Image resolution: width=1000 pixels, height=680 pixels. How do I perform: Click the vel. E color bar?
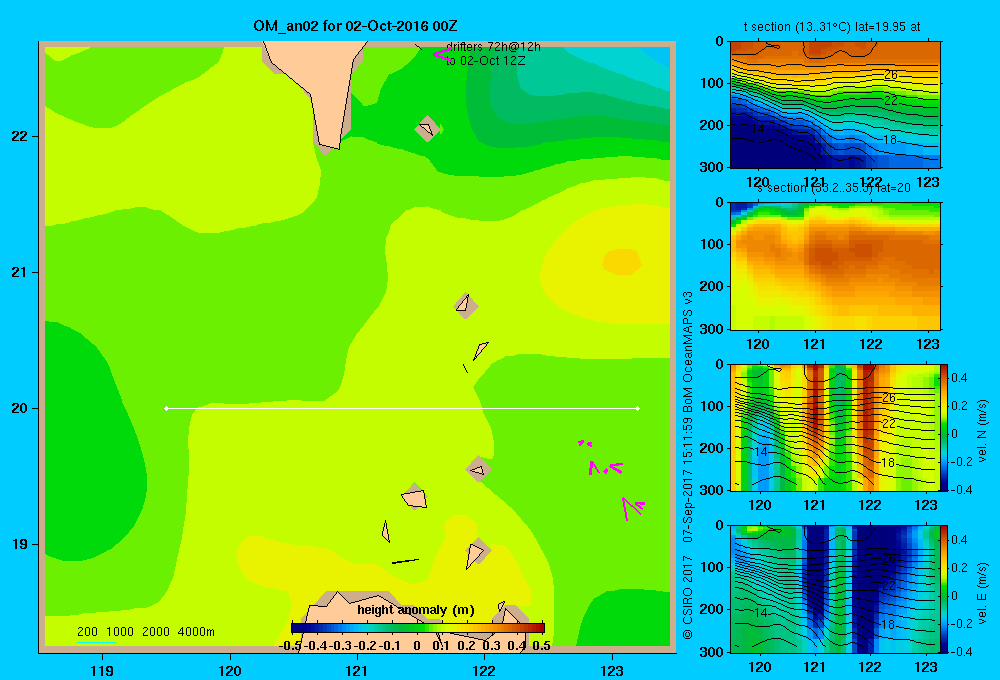(x=945, y=588)
